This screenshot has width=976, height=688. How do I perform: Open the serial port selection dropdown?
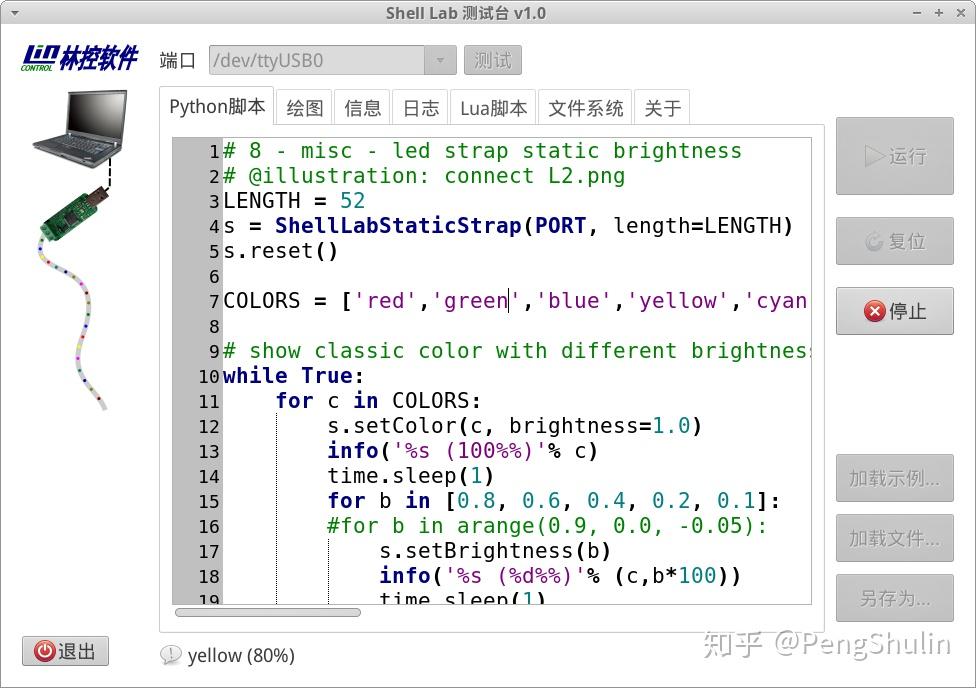pos(440,60)
